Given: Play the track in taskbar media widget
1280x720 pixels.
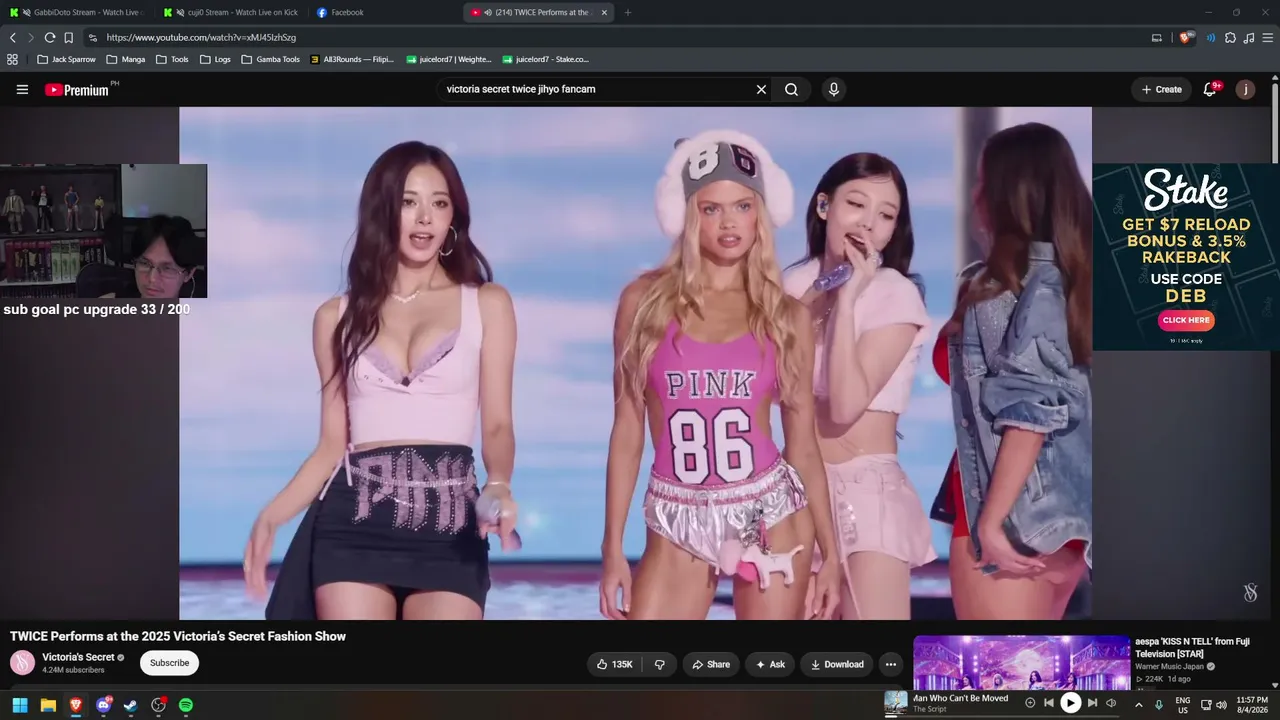Looking at the screenshot, I should (x=1070, y=703).
